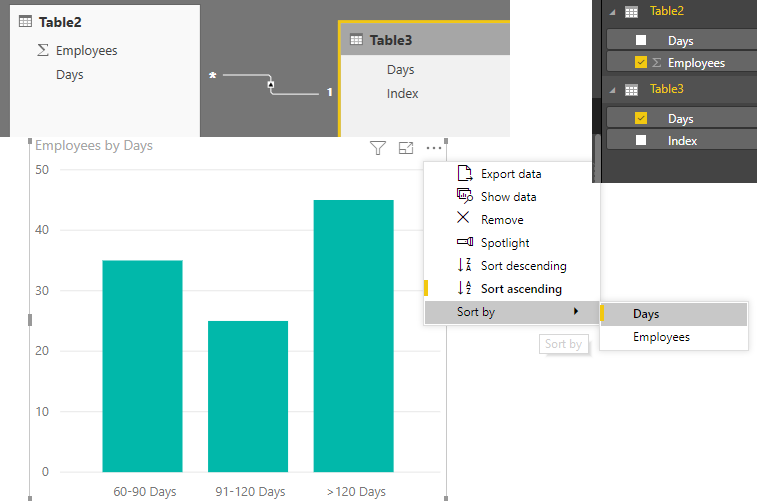Click the sigma icon next to Employees in Table2 card
The height and width of the screenshot is (501, 757).
coord(43,50)
